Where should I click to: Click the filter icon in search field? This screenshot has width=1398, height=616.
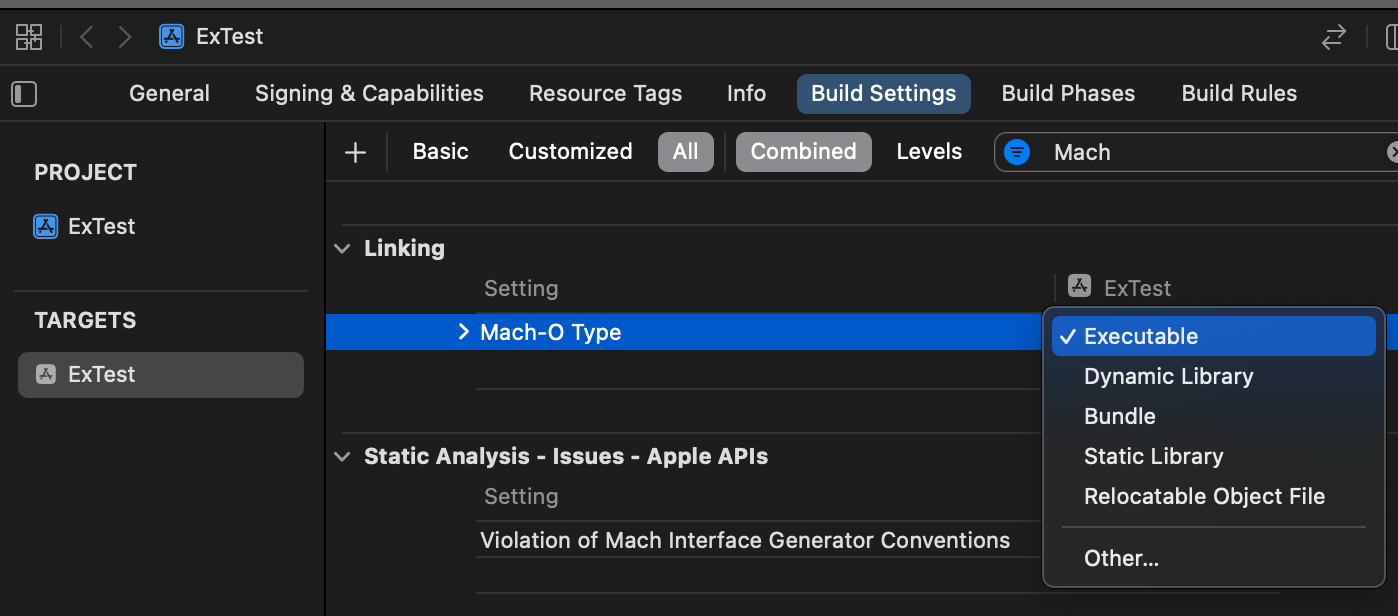click(1017, 152)
